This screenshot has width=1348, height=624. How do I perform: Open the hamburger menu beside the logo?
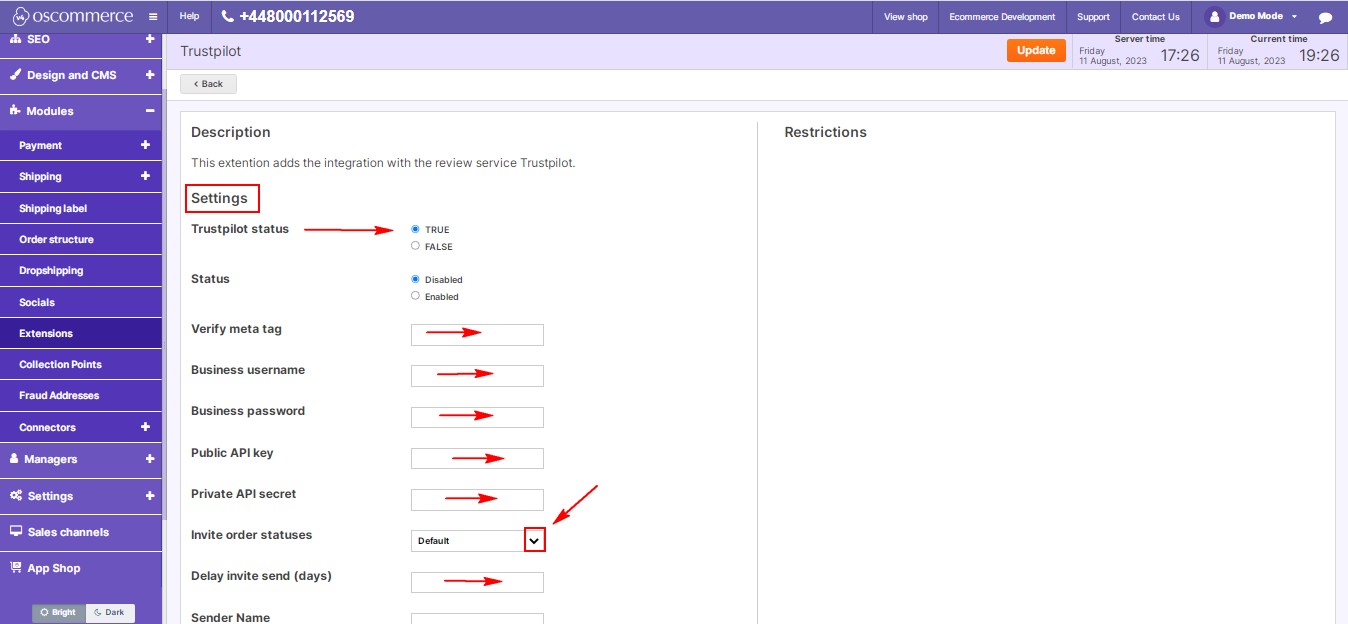point(152,16)
